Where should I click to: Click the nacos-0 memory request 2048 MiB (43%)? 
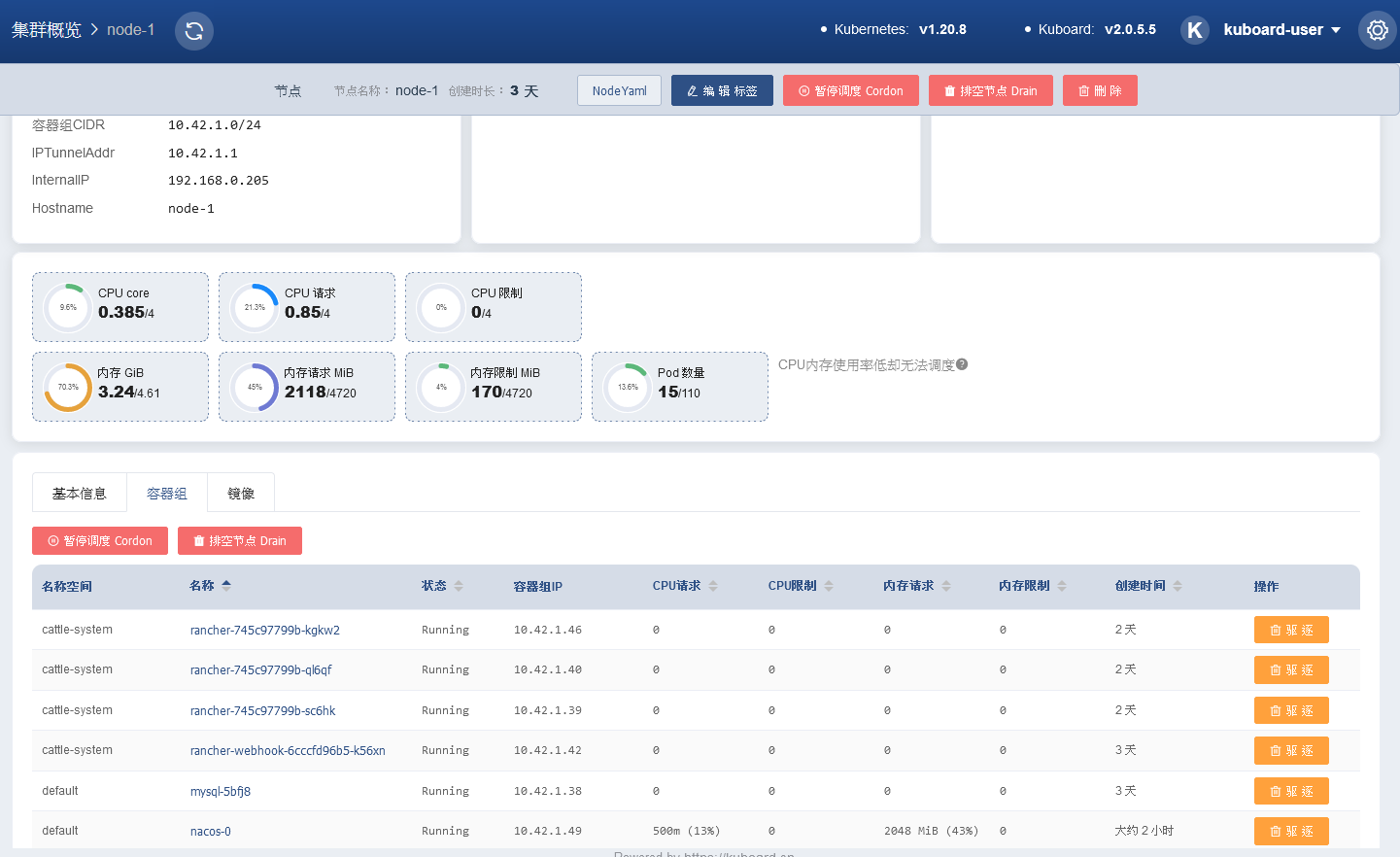point(931,831)
